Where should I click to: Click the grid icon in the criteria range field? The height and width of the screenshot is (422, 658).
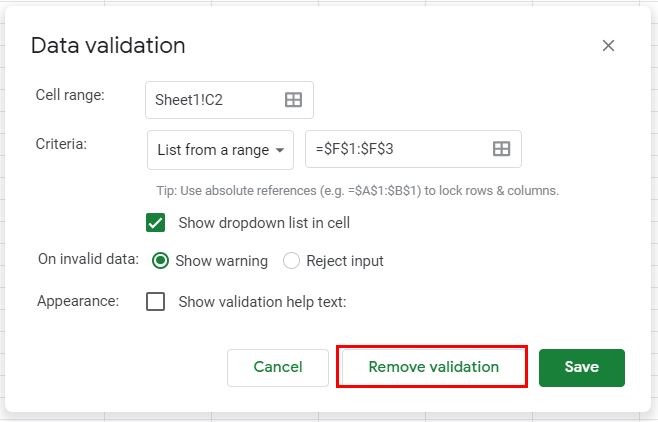[502, 149]
